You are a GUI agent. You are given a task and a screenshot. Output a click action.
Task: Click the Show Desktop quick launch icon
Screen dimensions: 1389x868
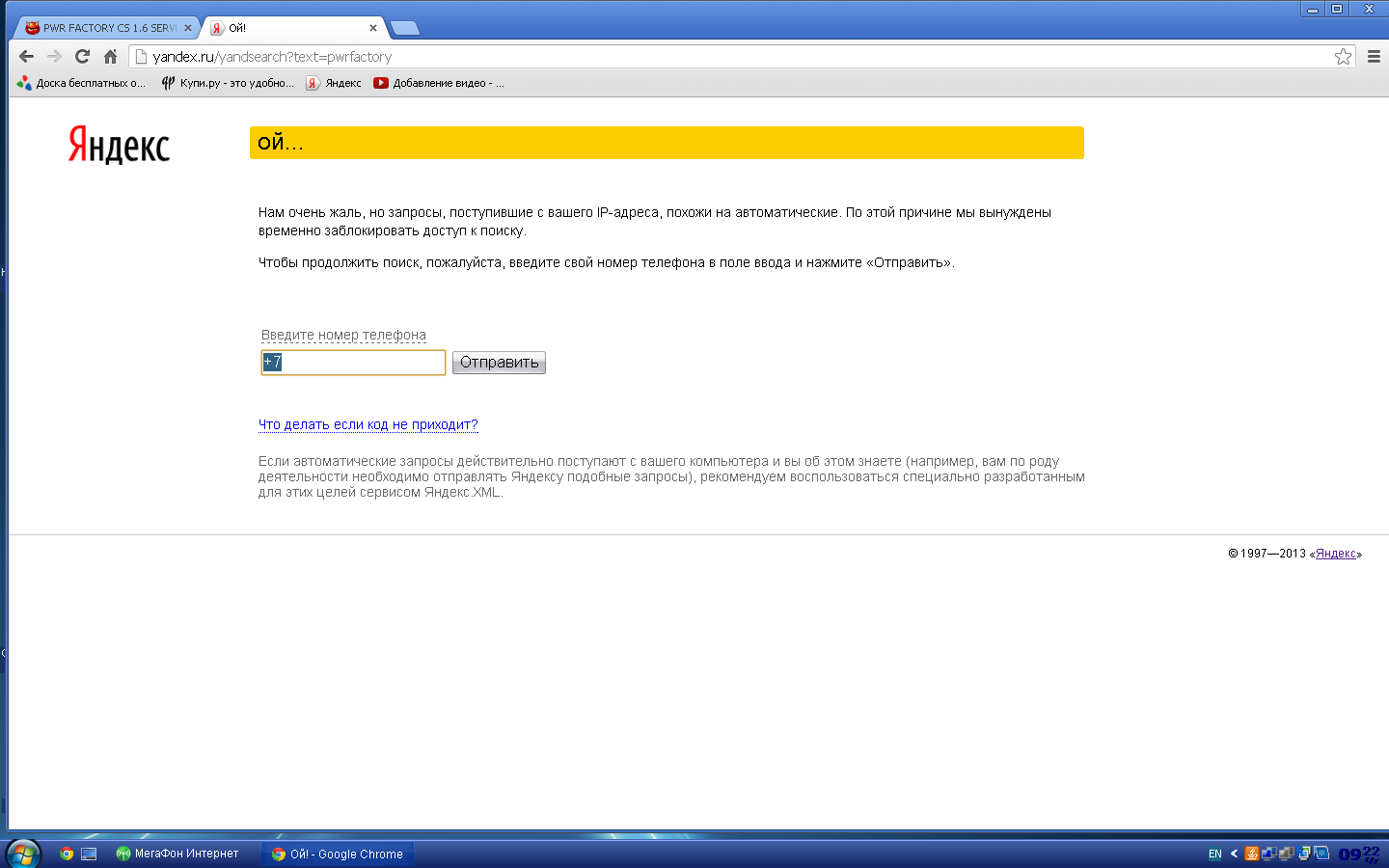pyautogui.click(x=89, y=854)
